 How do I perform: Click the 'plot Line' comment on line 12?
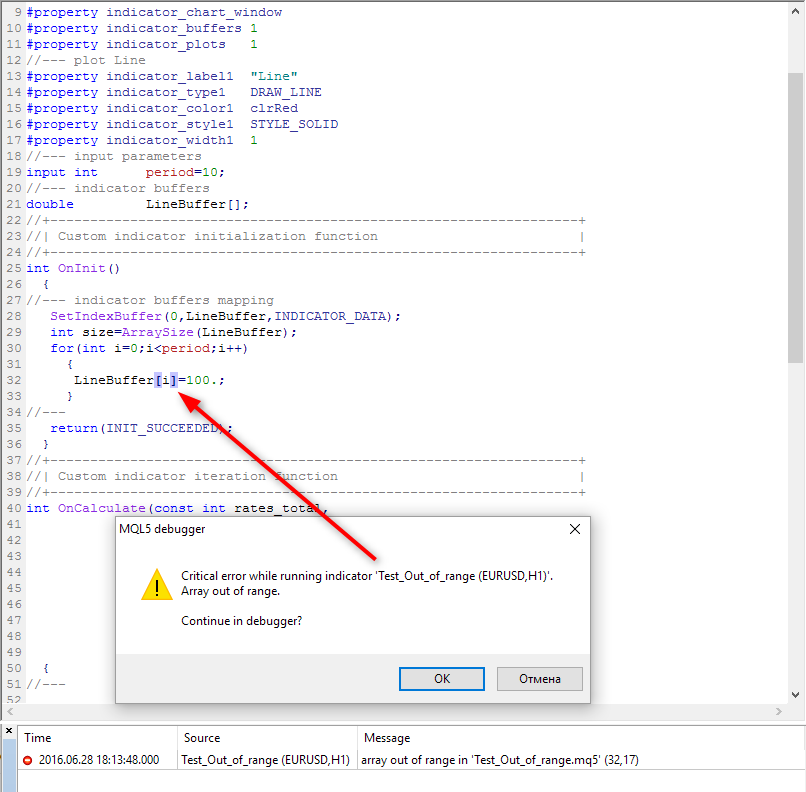pos(109,60)
